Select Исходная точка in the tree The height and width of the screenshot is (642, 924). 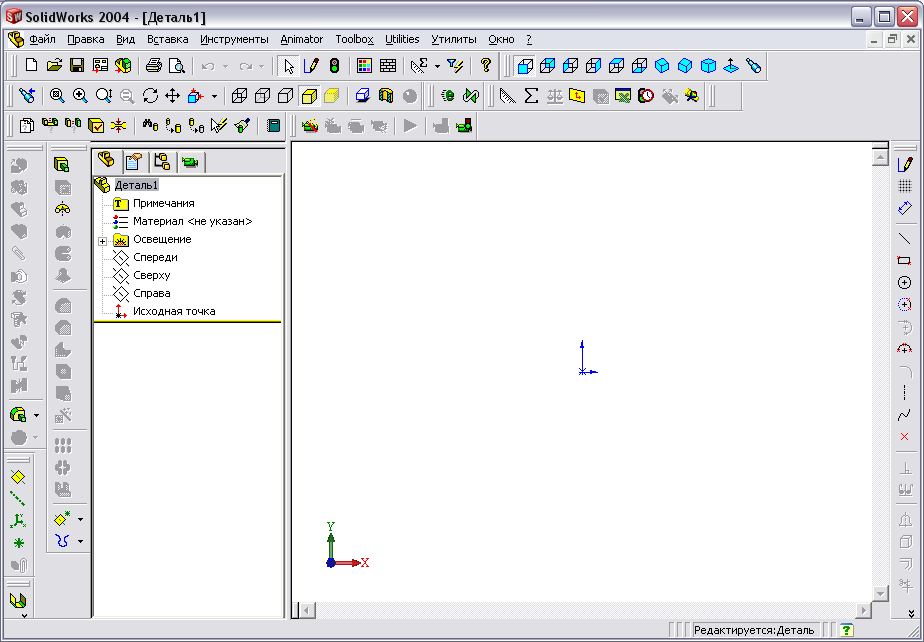coord(174,311)
